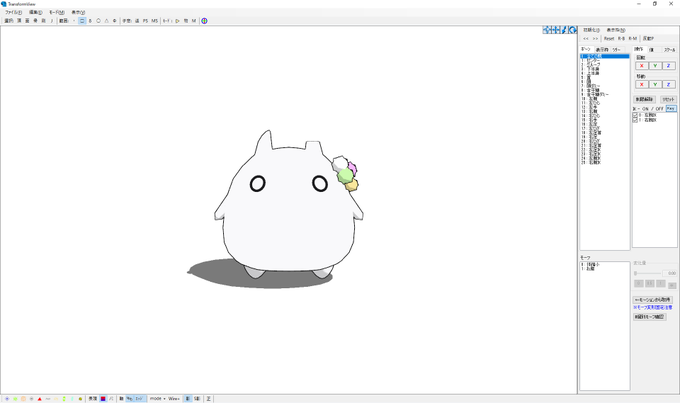Click the blue Z rotation button
The height and width of the screenshot is (403, 680).
(668, 66)
